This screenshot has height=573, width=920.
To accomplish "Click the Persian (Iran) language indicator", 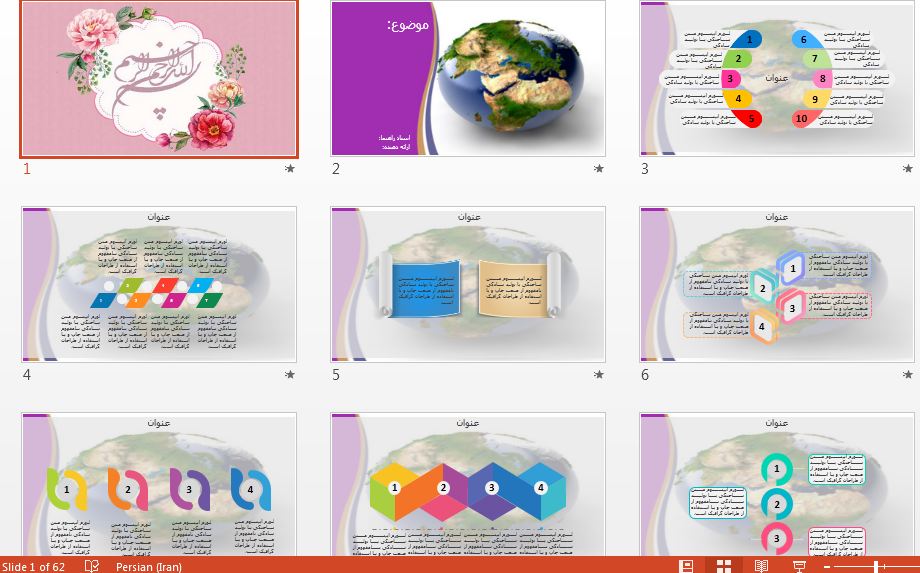I will pyautogui.click(x=148, y=566).
